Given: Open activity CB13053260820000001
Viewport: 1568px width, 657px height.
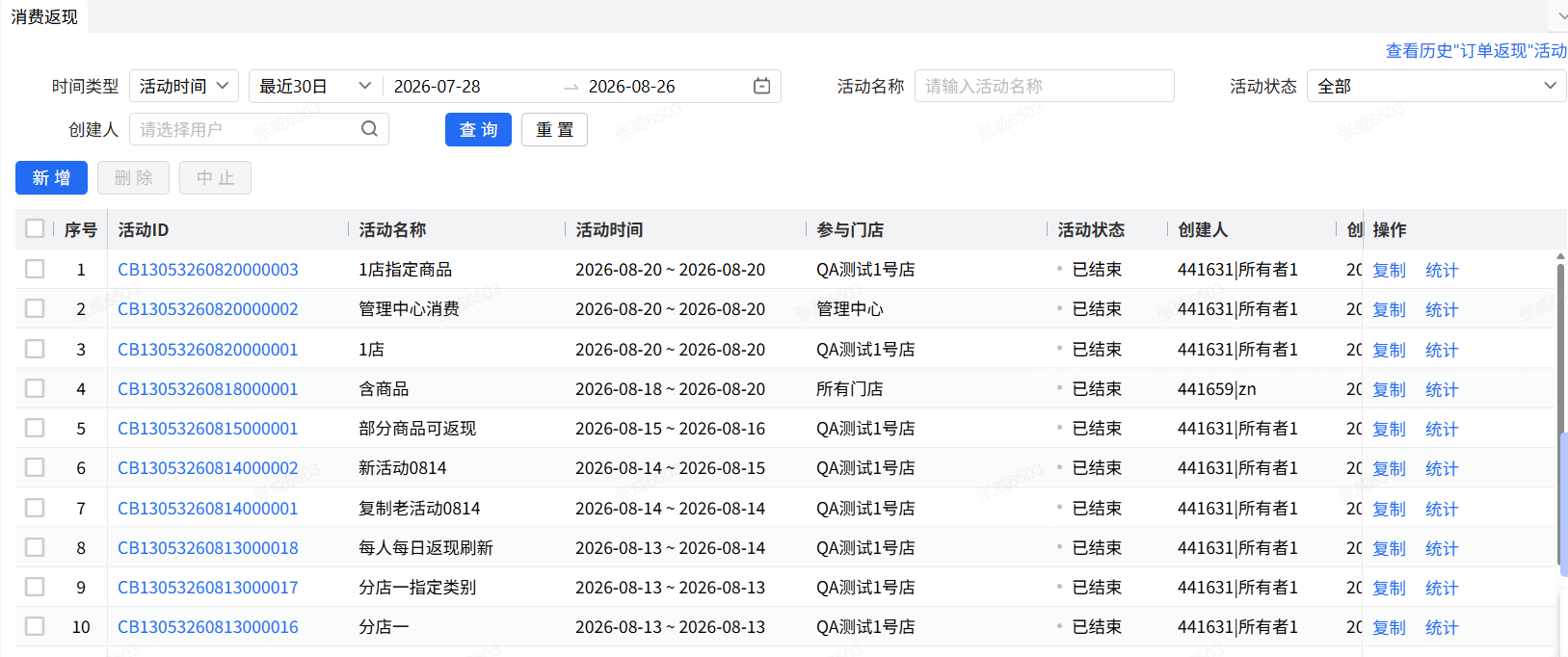Looking at the screenshot, I should pos(208,350).
